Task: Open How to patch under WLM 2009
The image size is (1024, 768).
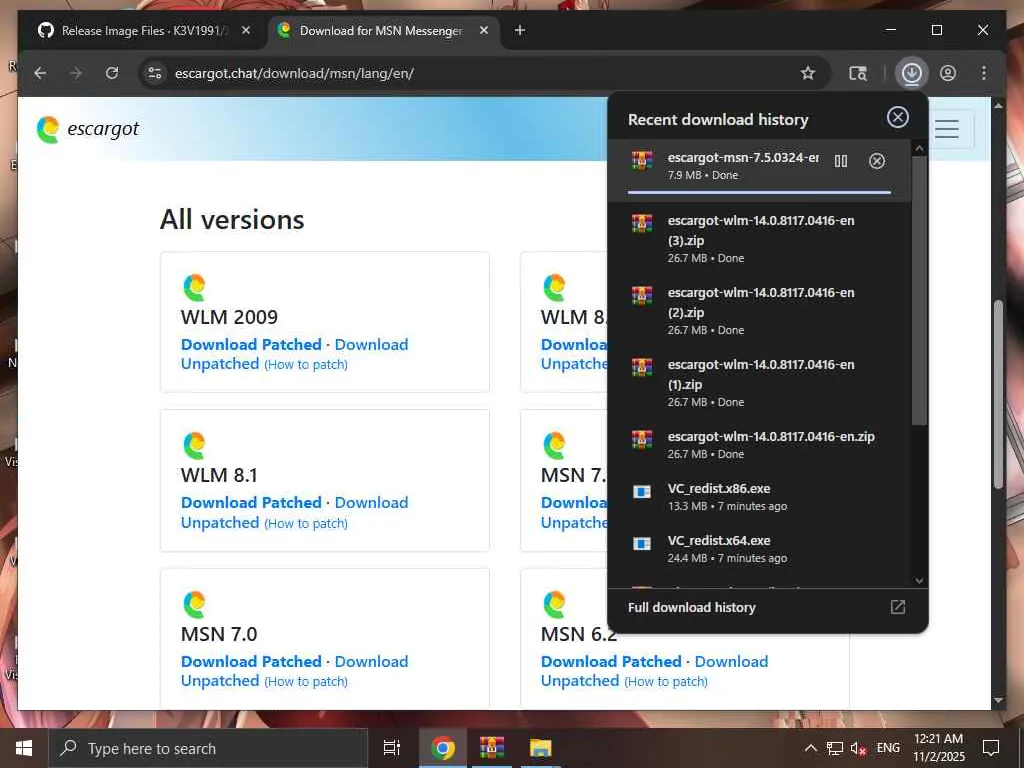Action: (306, 364)
